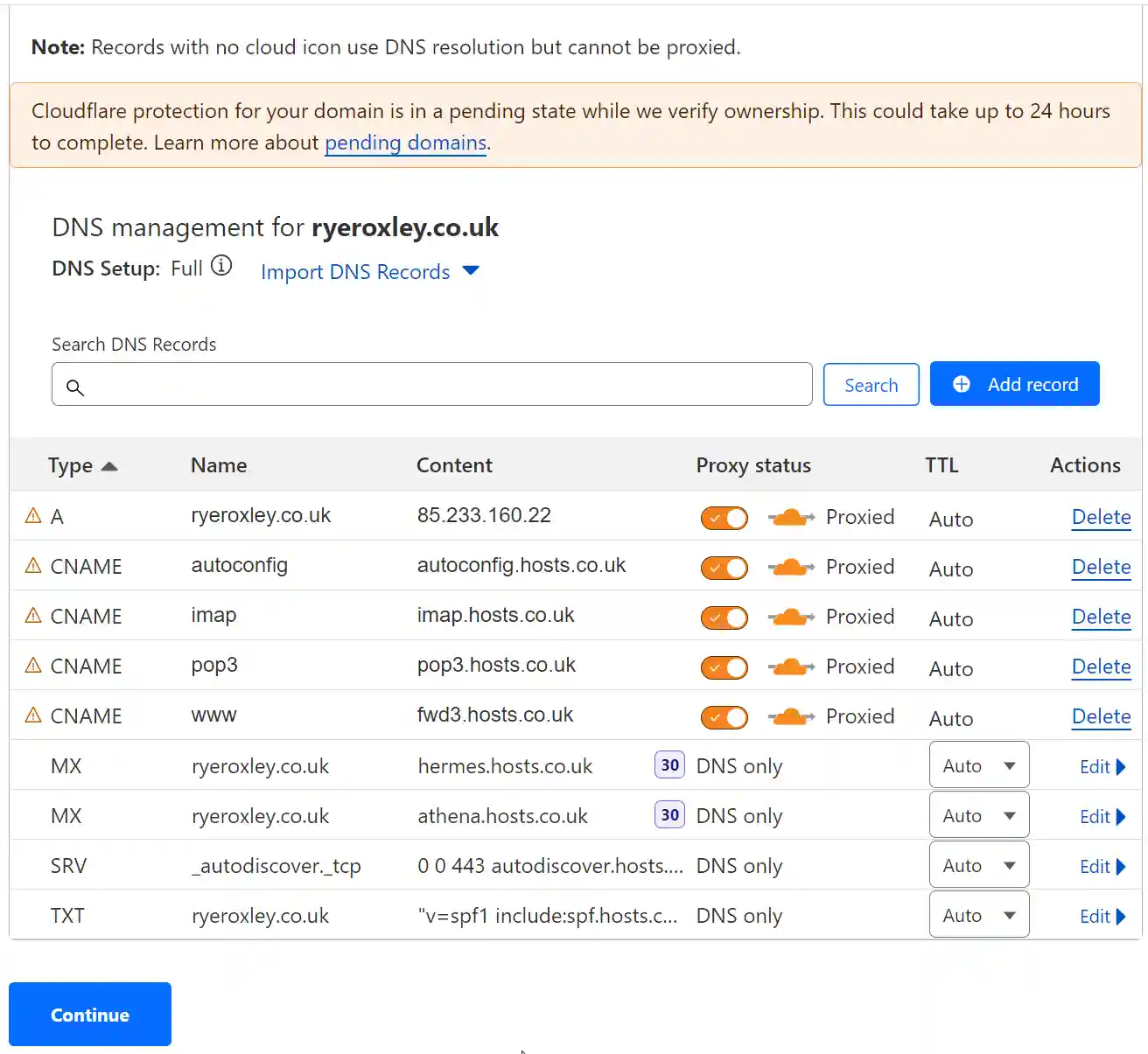
Task: Switch off the proxy toggle on the imap record
Action: tap(724, 617)
